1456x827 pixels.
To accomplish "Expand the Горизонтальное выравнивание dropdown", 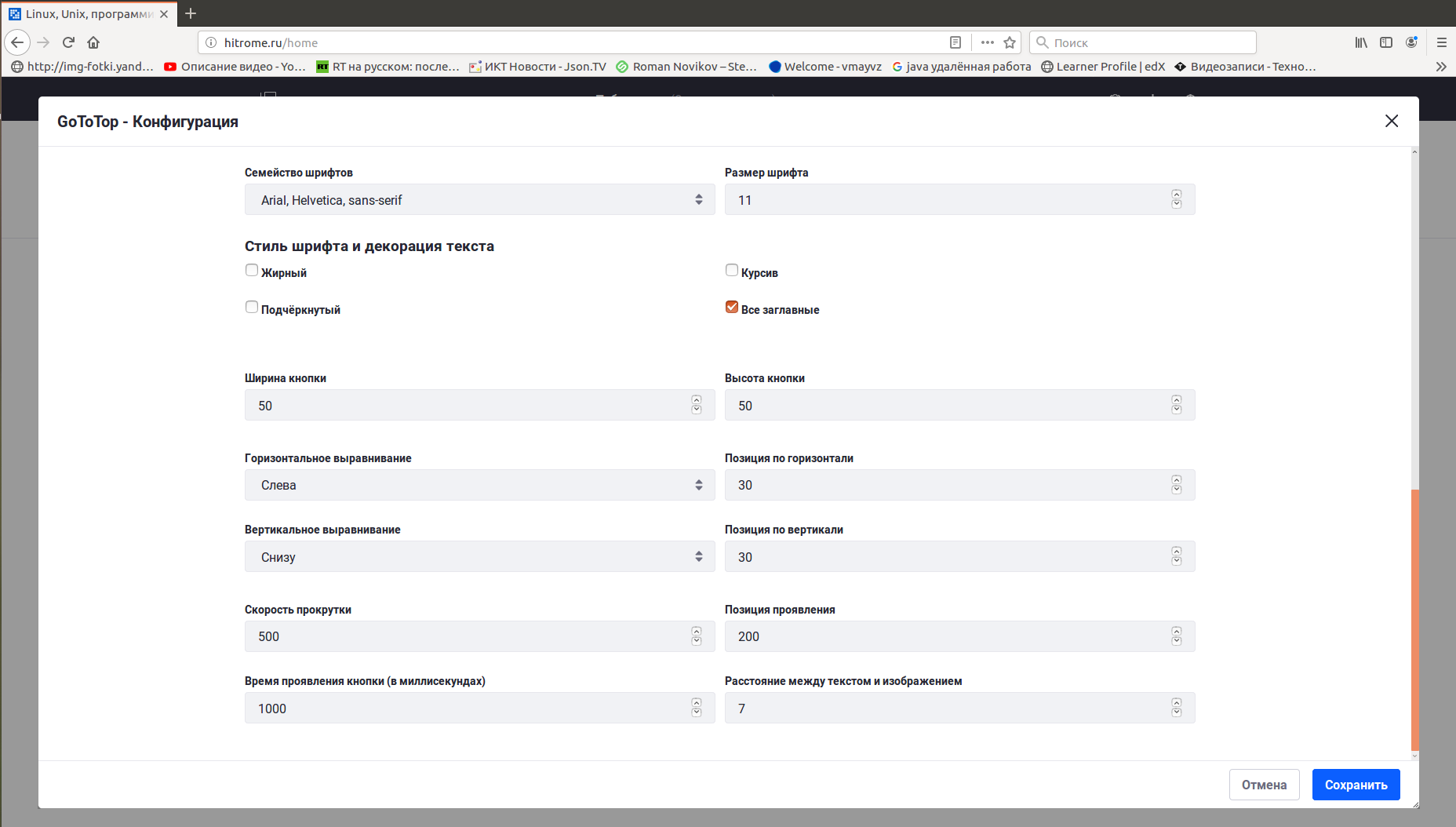I will 479,485.
